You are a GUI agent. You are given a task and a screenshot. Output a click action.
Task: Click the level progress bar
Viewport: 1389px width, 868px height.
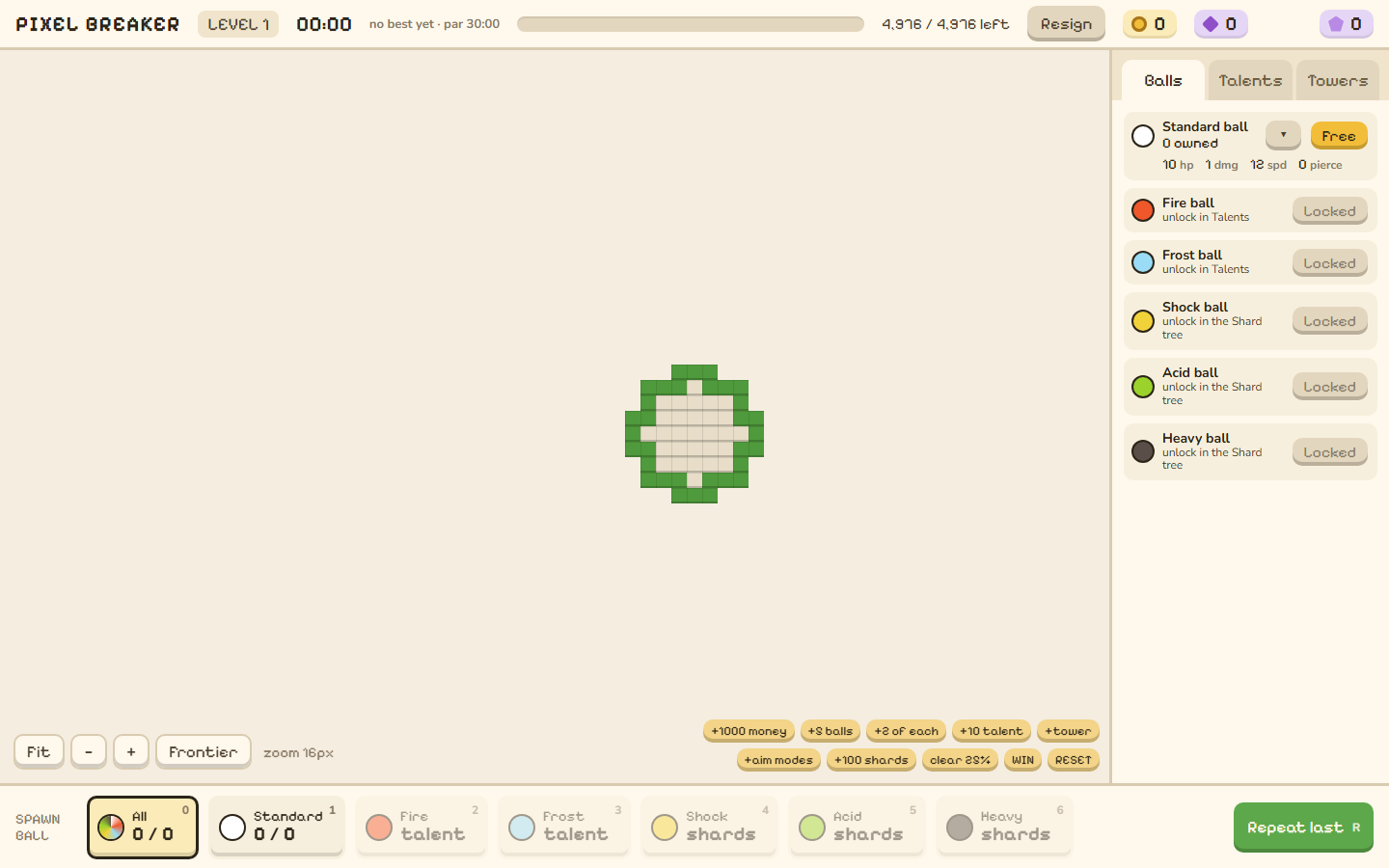691,24
